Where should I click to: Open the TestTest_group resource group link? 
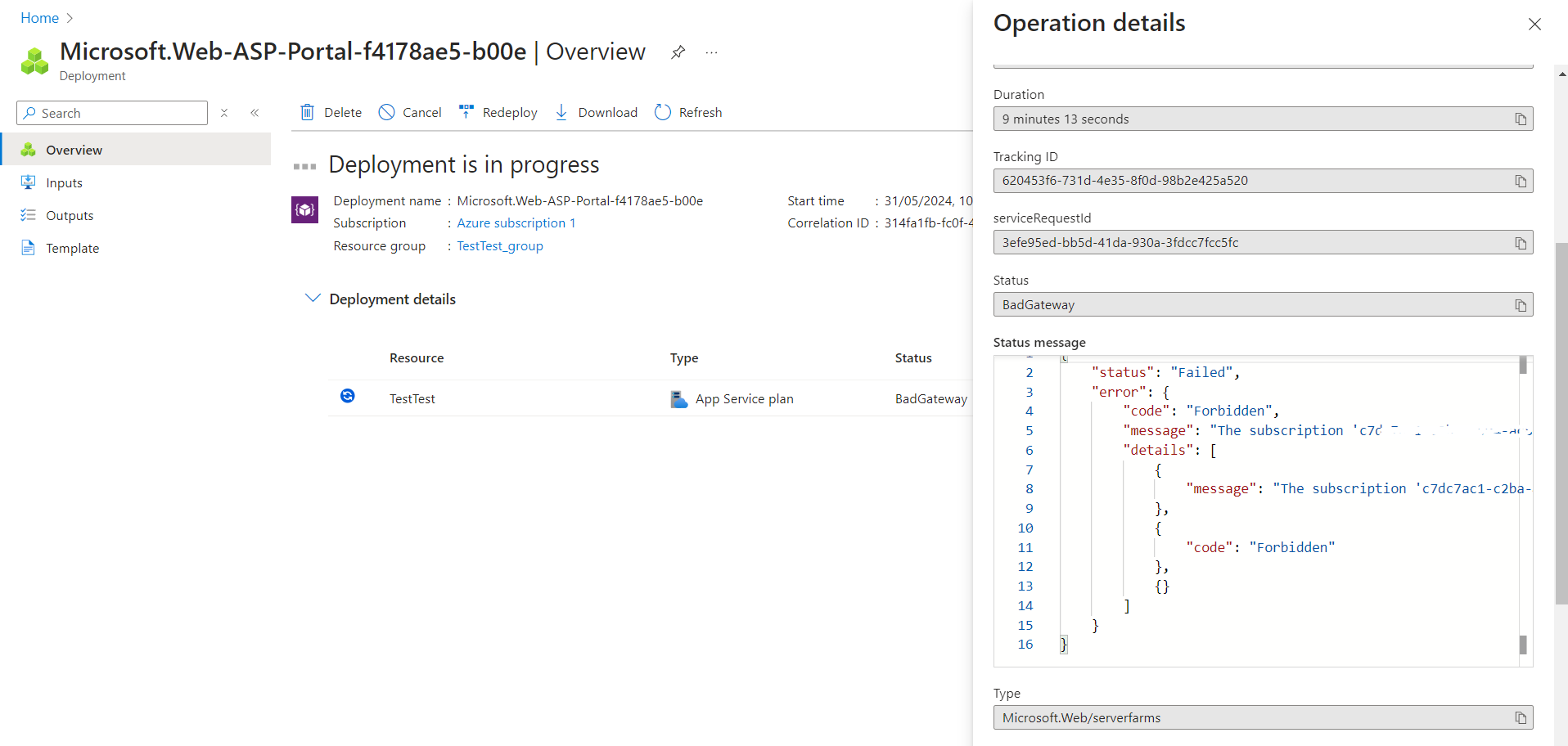(499, 245)
